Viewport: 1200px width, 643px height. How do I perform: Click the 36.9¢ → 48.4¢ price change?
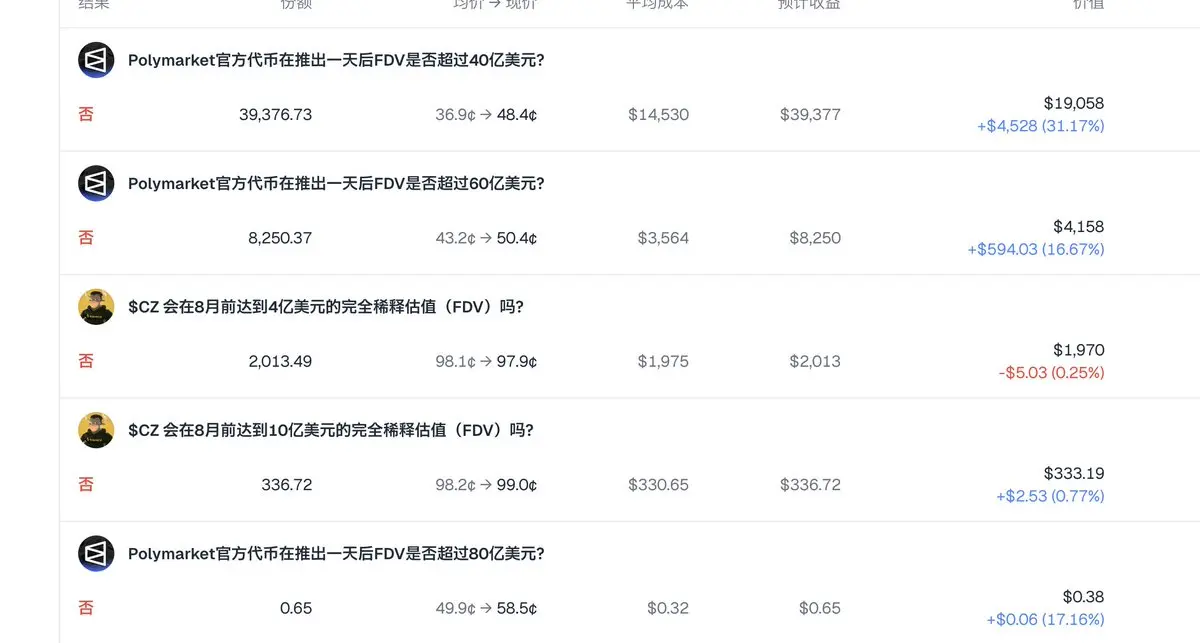click(486, 115)
